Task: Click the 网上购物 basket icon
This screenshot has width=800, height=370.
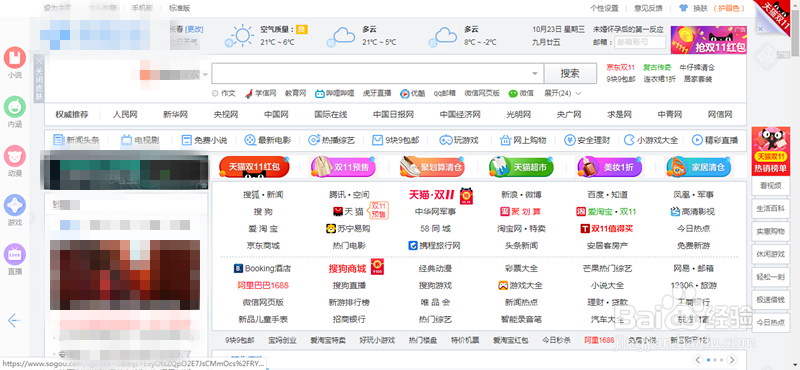Action: pos(505,140)
